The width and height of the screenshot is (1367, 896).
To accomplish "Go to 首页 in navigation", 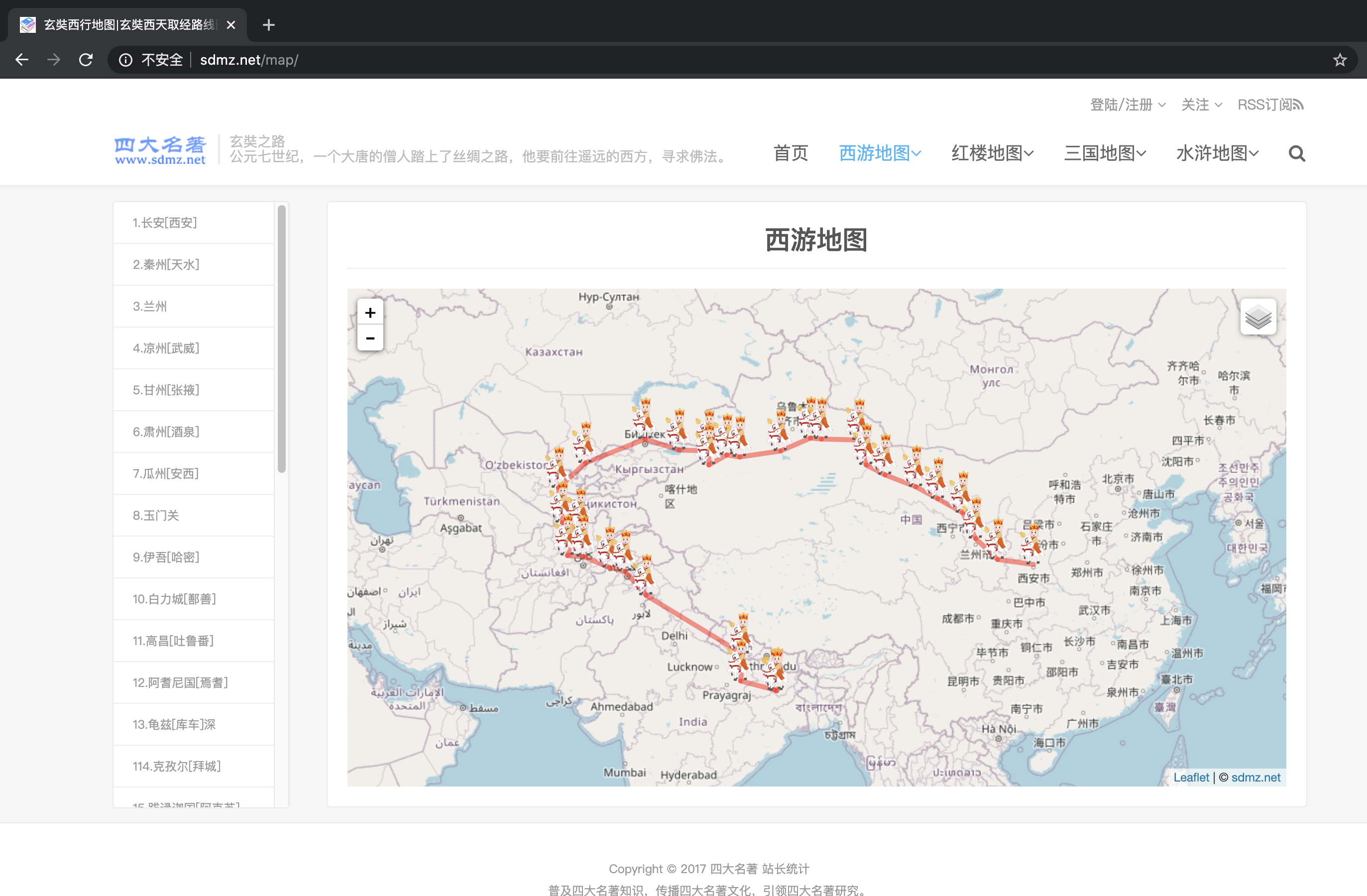I will tap(791, 153).
